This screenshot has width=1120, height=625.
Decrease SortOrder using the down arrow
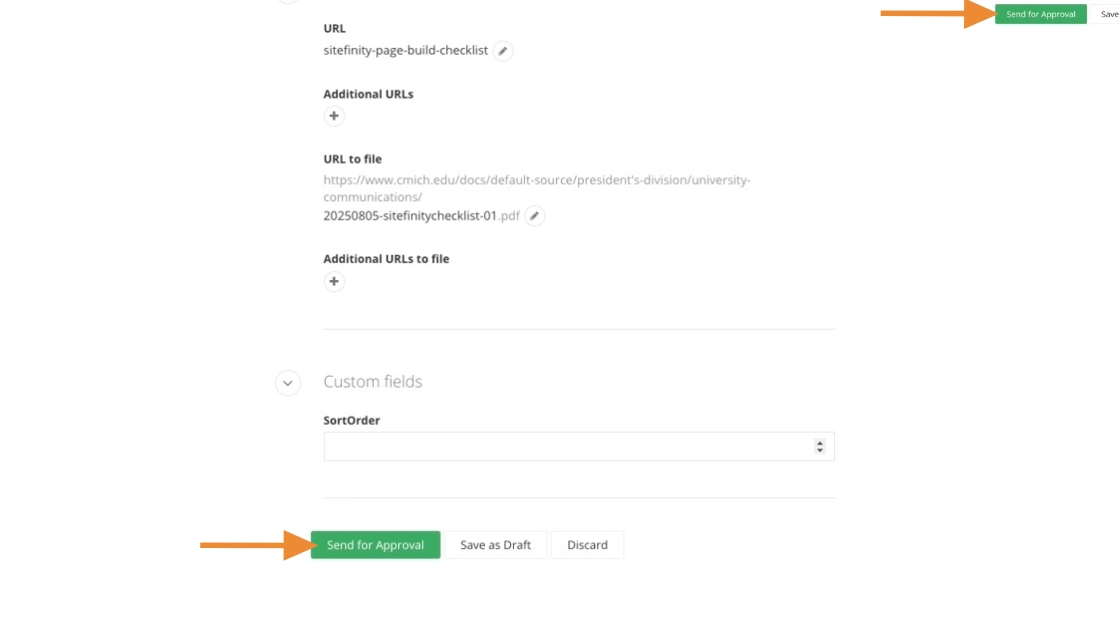[x=820, y=451]
